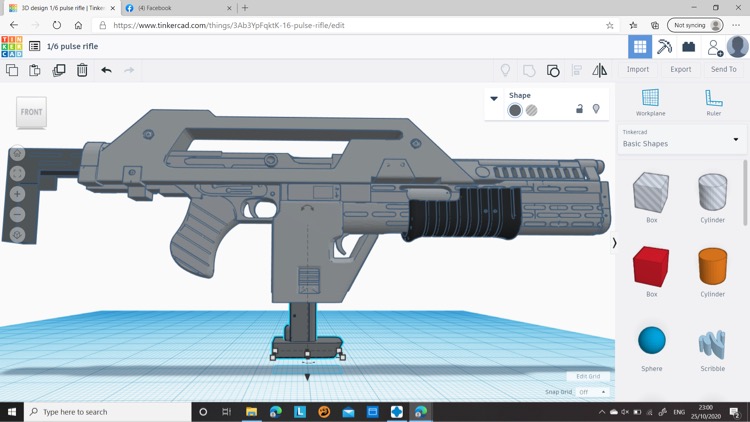750x422 pixels.
Task: Collapse shapes side panel chevron
Action: [x=615, y=243]
